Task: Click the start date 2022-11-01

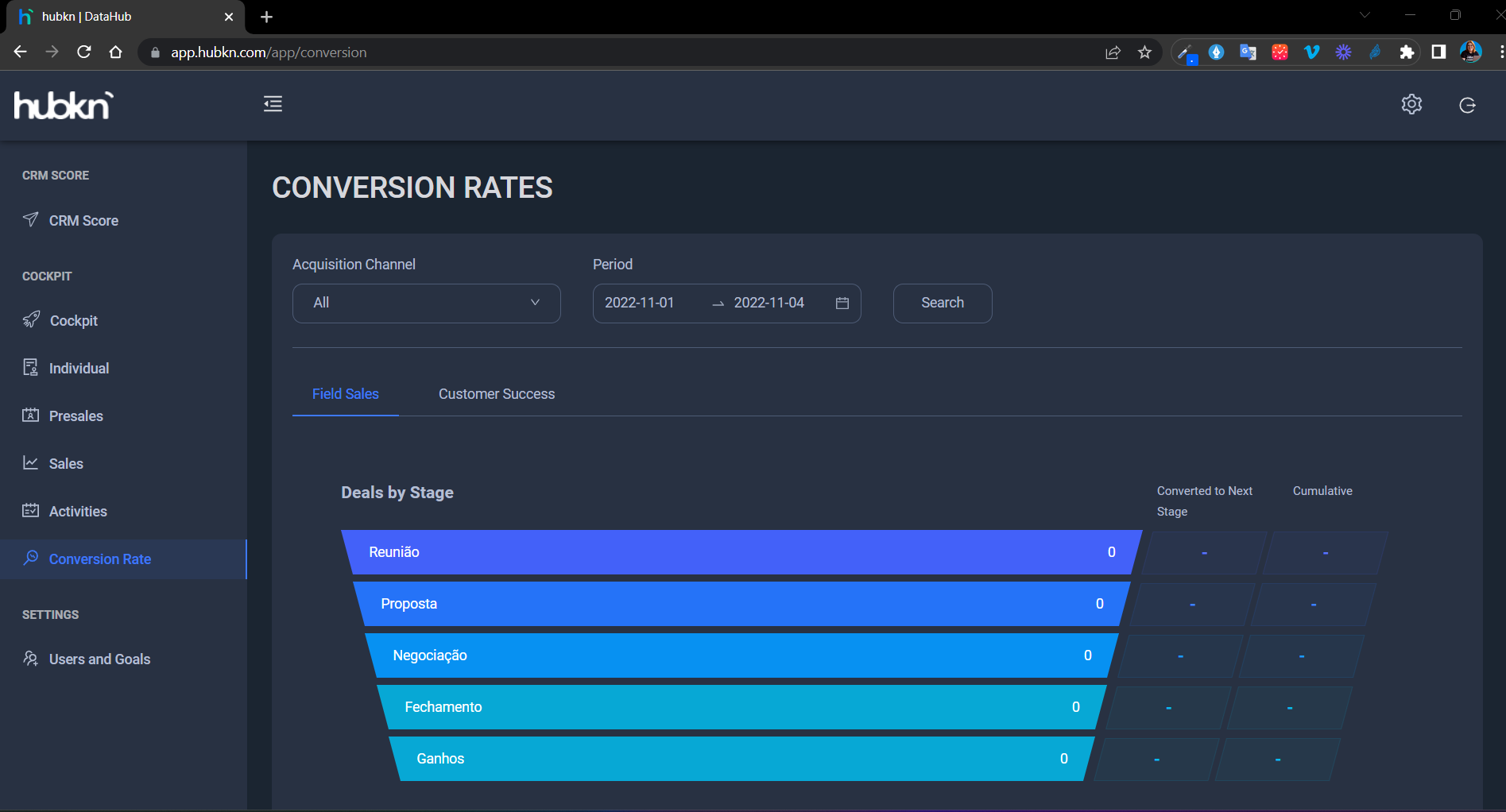Action: coord(640,303)
